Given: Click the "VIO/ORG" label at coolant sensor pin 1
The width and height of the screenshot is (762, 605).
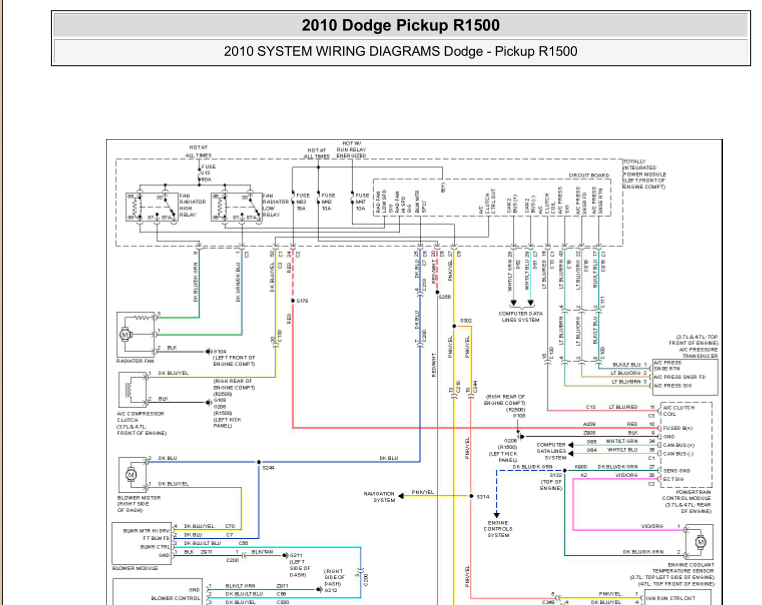Looking at the screenshot, I should point(652,526).
